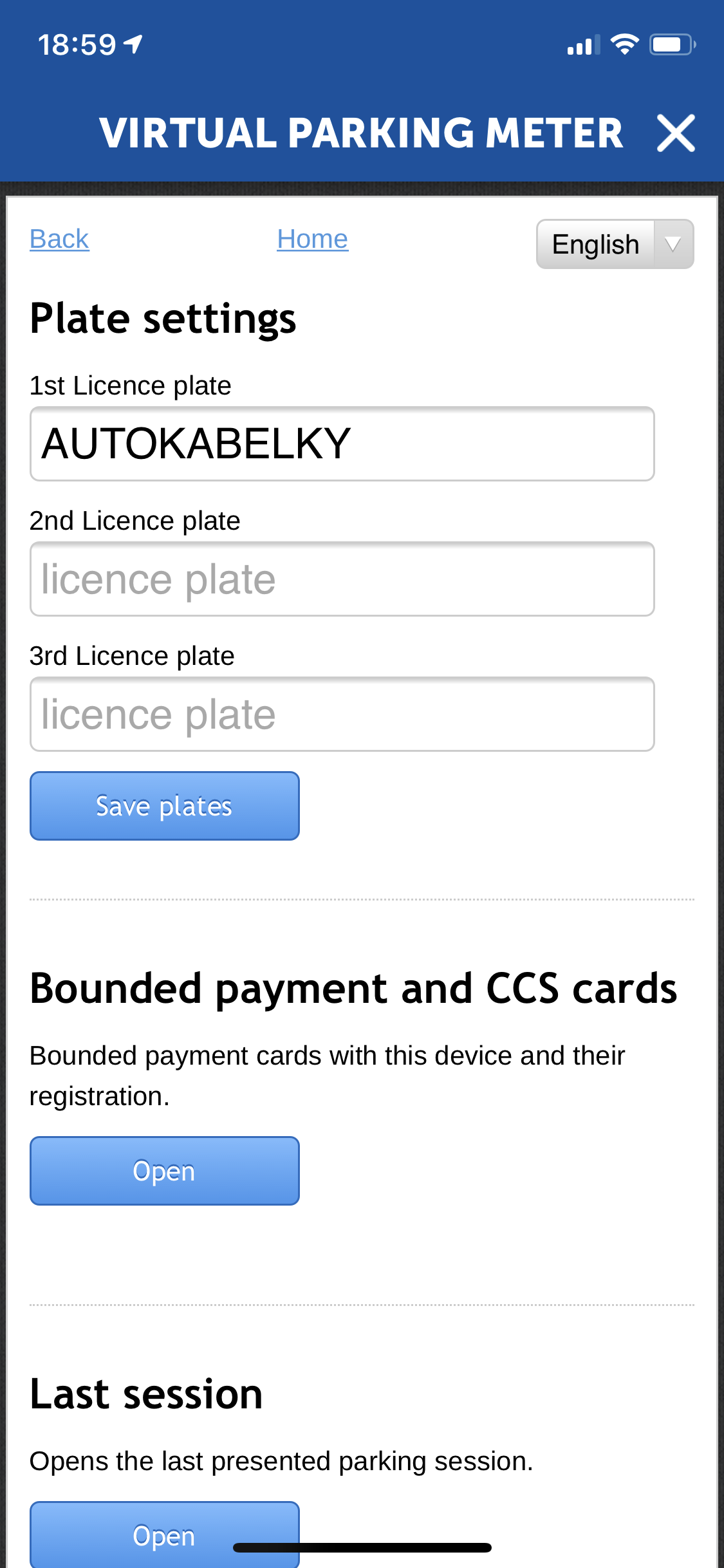Click the Save plates button
This screenshot has width=724, height=1568.
(x=165, y=806)
